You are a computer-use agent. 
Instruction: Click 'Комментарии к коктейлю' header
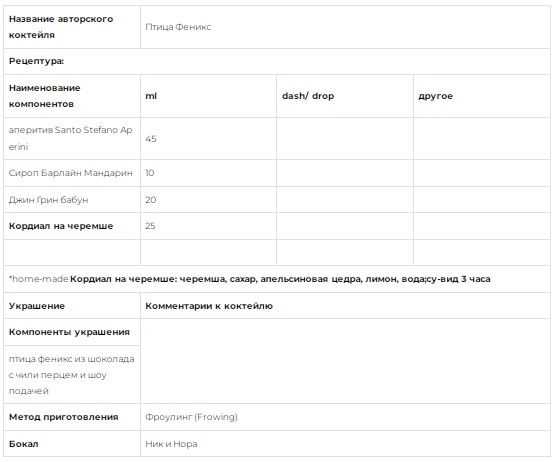209,306
